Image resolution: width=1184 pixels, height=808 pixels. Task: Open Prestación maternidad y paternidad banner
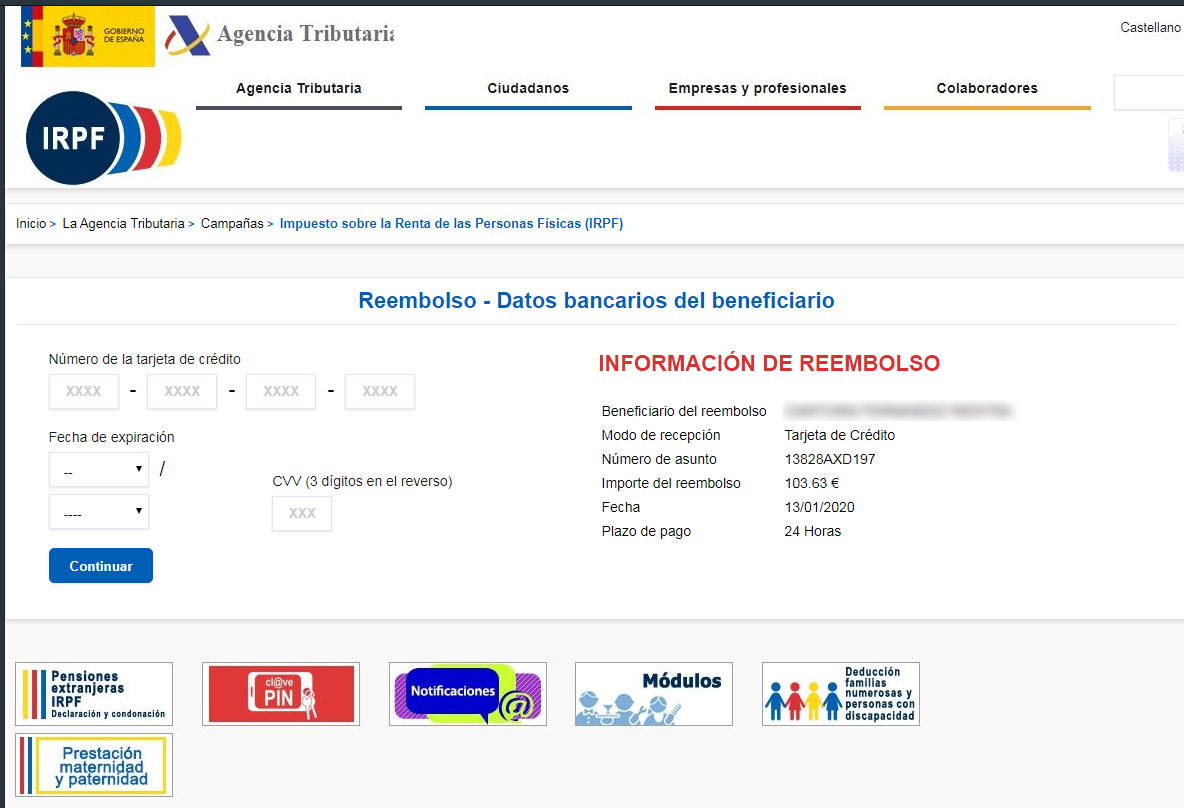point(94,765)
